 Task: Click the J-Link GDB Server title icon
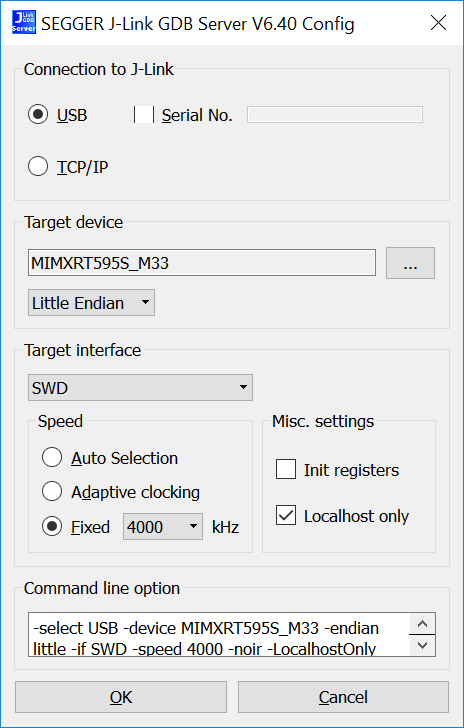click(24, 23)
